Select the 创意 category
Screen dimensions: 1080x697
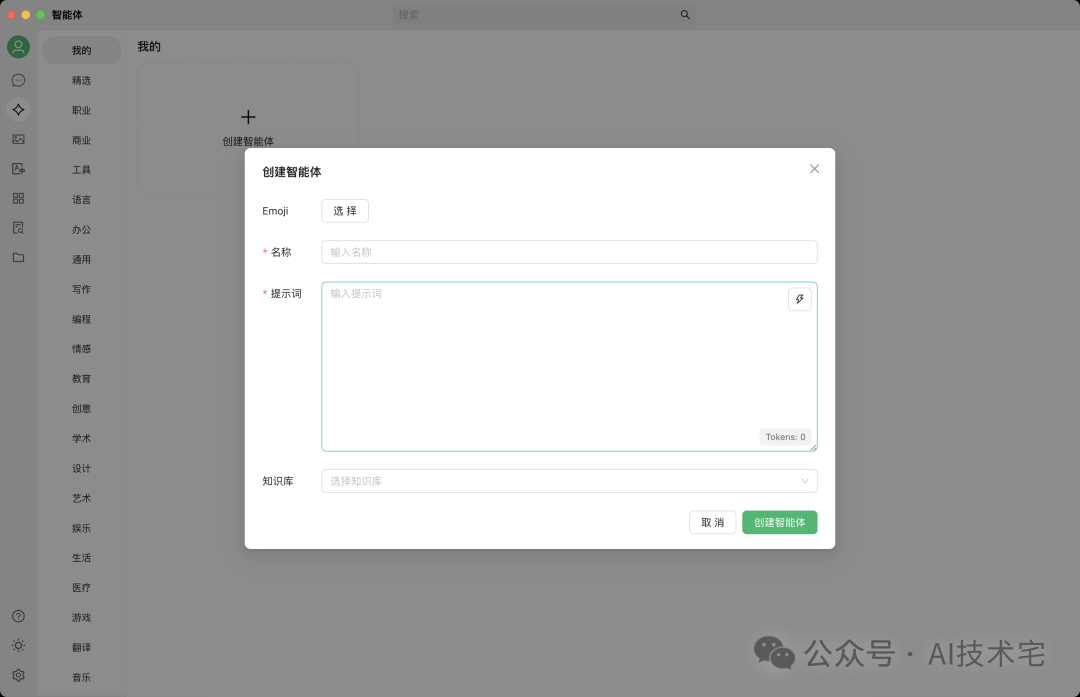tap(81, 408)
